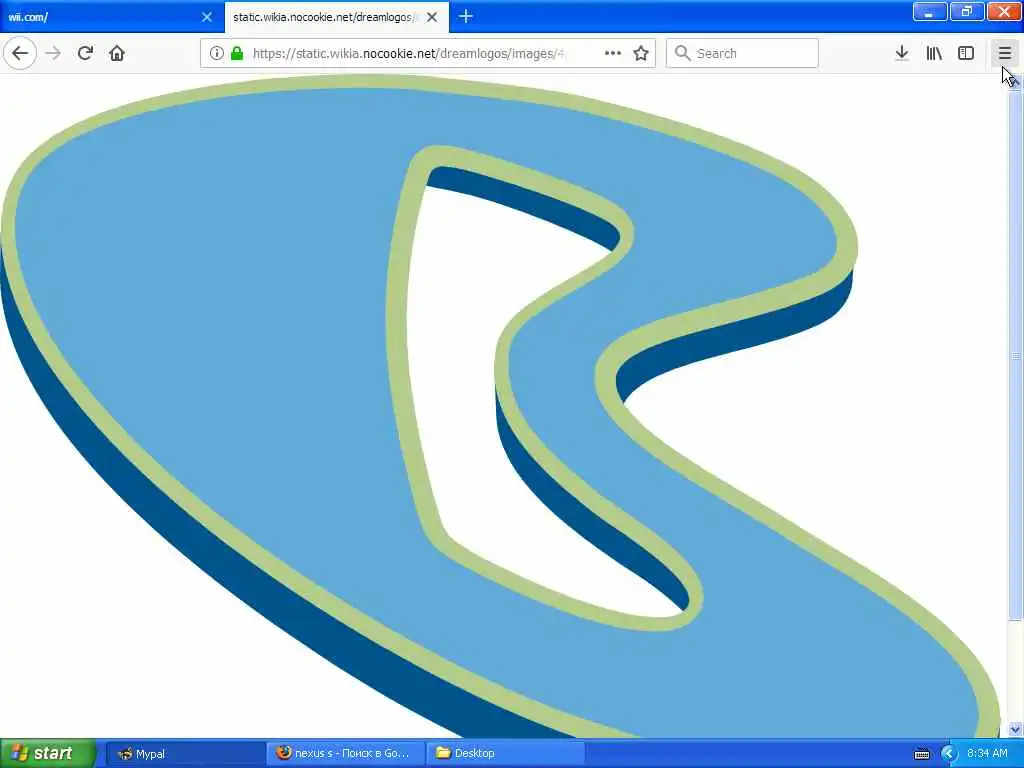
Task: Go forward with the forward arrow
Action: point(54,53)
